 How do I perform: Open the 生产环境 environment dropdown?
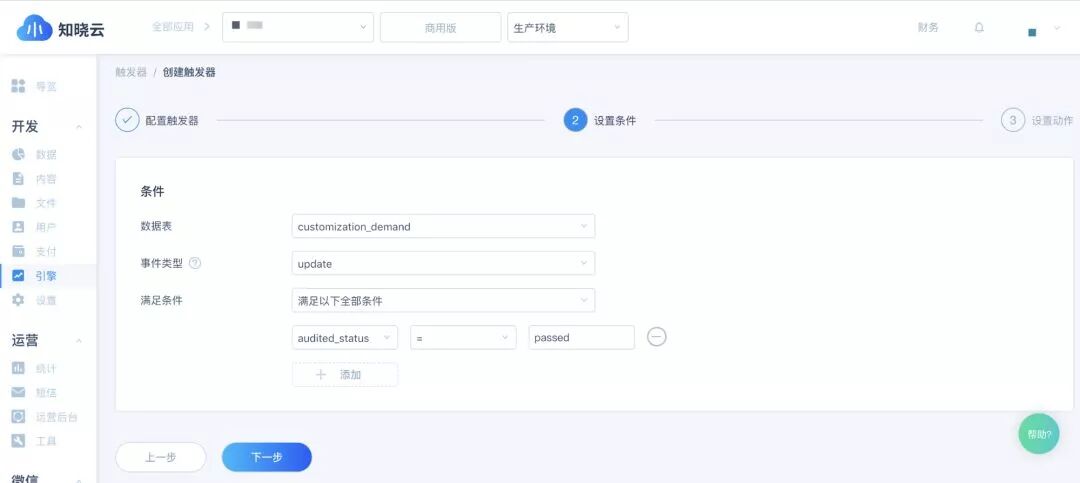(x=568, y=28)
